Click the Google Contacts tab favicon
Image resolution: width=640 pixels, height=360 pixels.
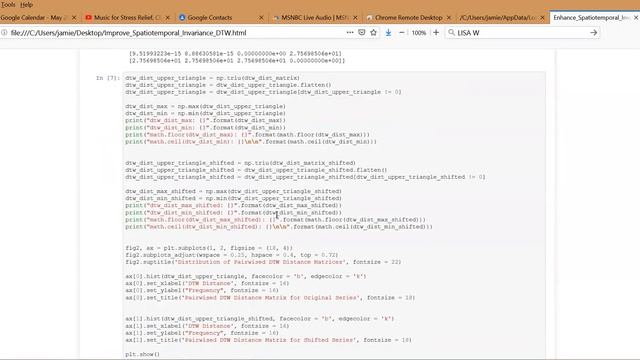(x=182, y=18)
